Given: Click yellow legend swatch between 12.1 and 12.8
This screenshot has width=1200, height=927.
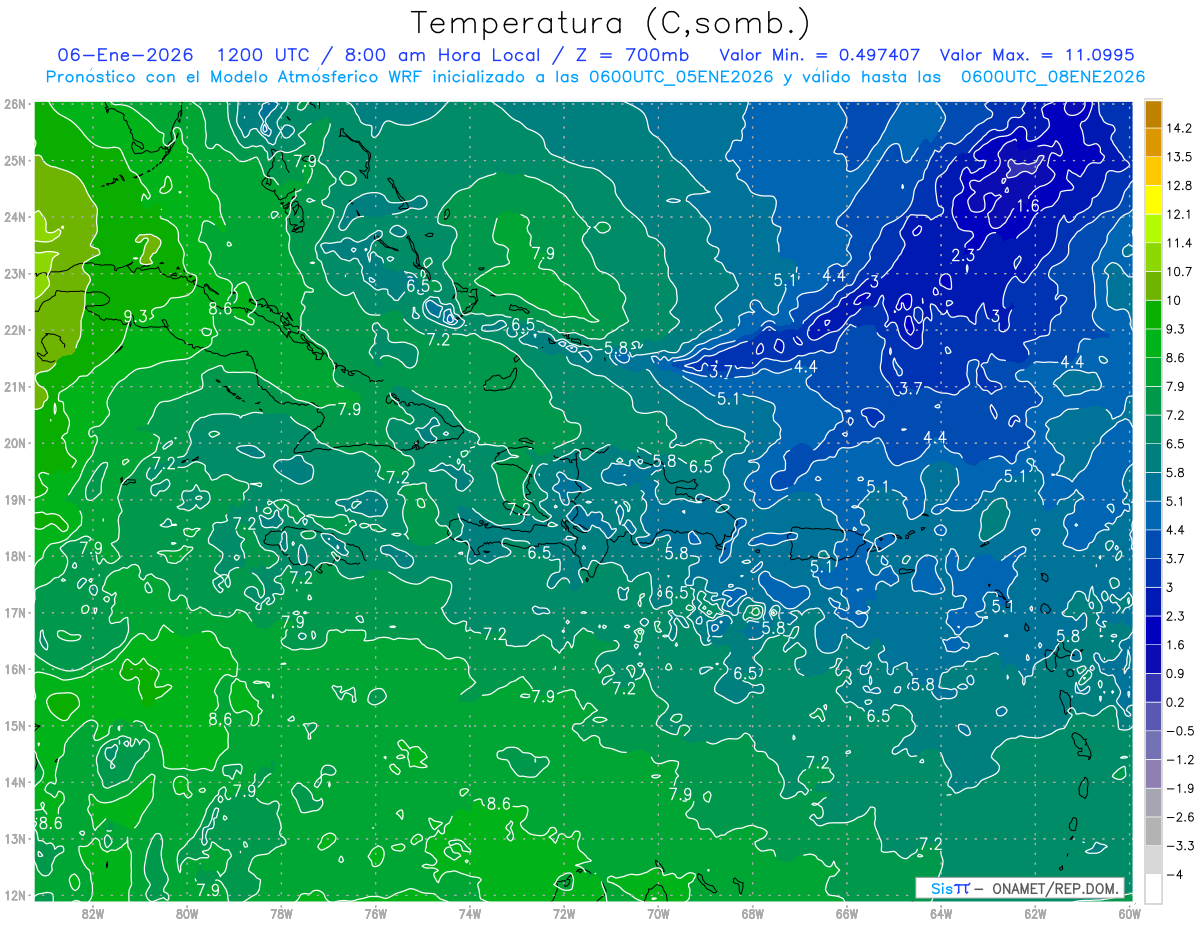Looking at the screenshot, I should point(1153,200).
